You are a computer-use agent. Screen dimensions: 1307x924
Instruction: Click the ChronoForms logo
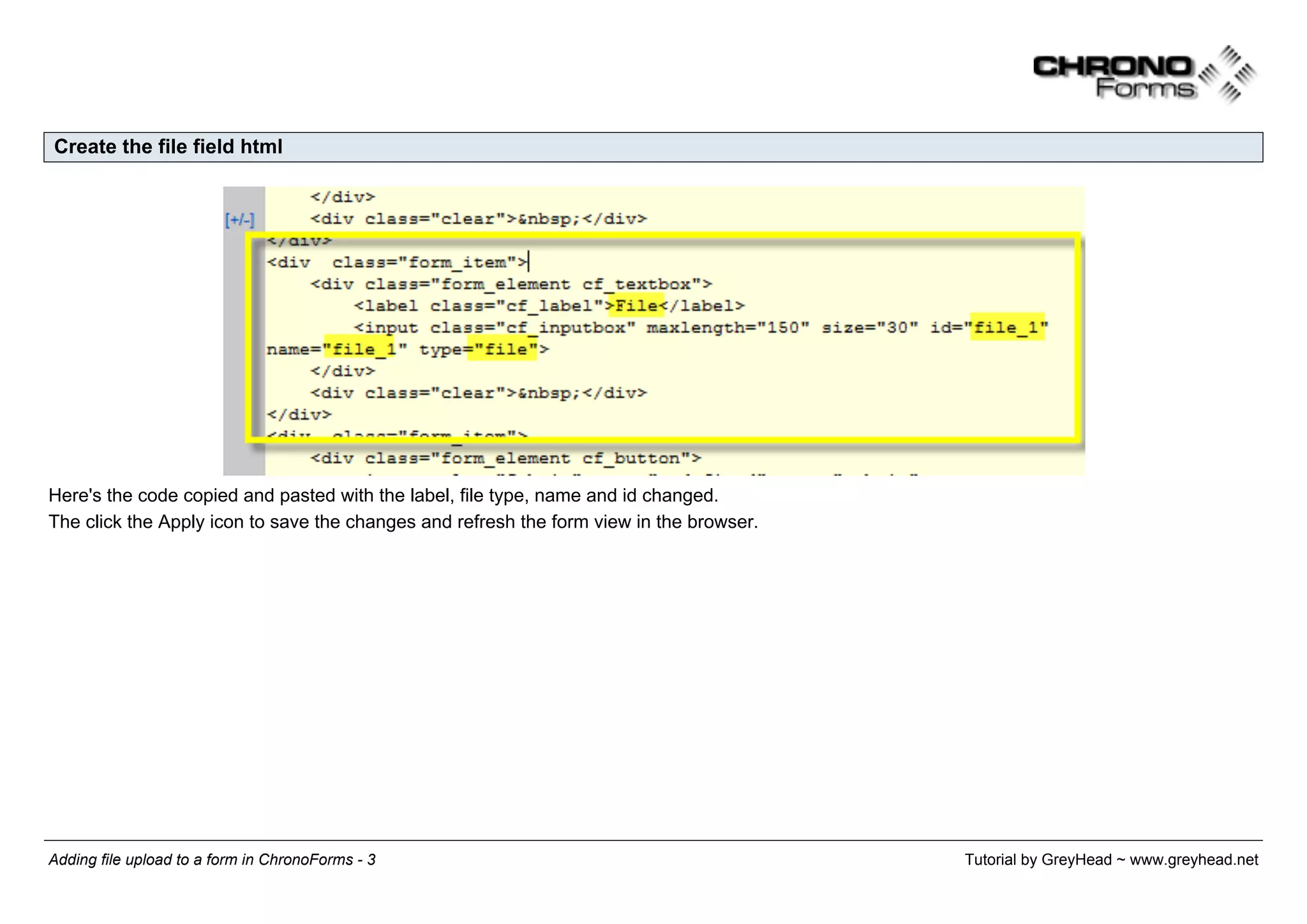1146,75
